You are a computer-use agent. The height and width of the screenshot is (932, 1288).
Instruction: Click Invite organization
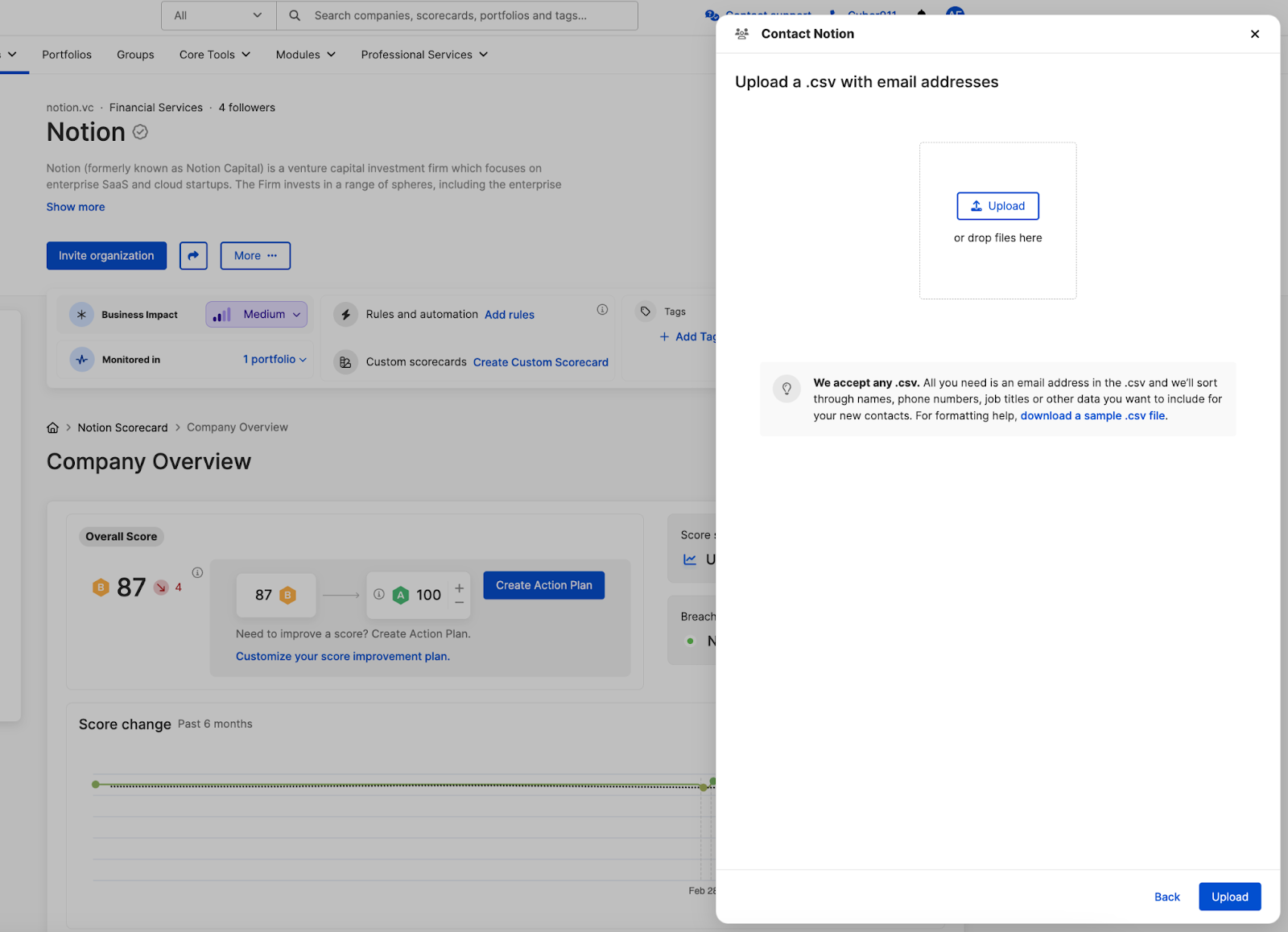106,256
